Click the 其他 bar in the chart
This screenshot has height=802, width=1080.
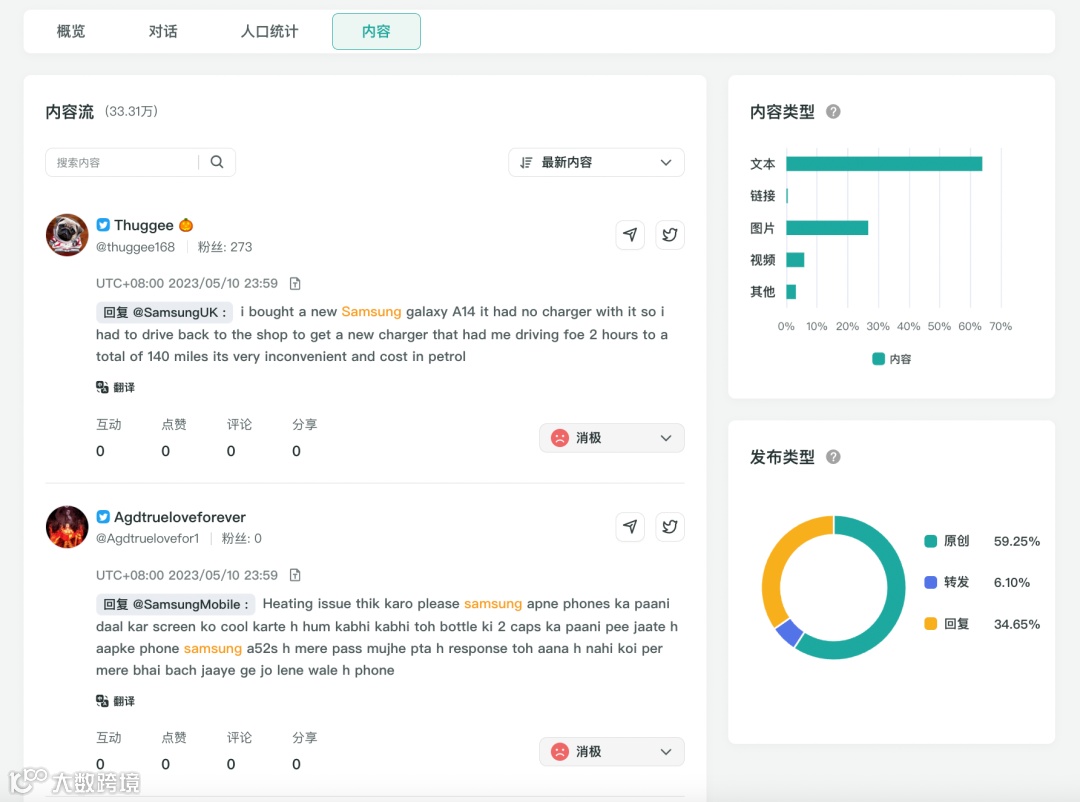coord(791,292)
